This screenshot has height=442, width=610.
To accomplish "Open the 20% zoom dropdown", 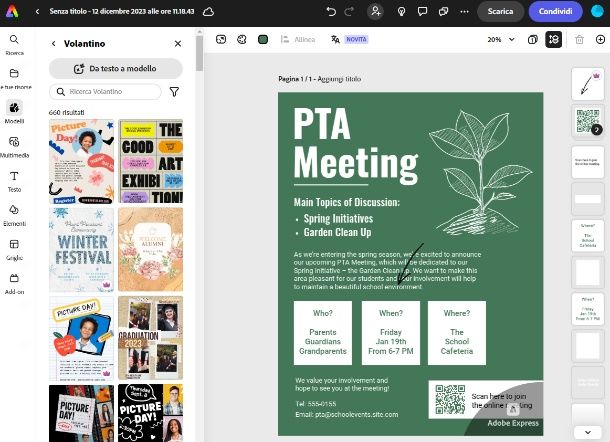I will pyautogui.click(x=501, y=39).
